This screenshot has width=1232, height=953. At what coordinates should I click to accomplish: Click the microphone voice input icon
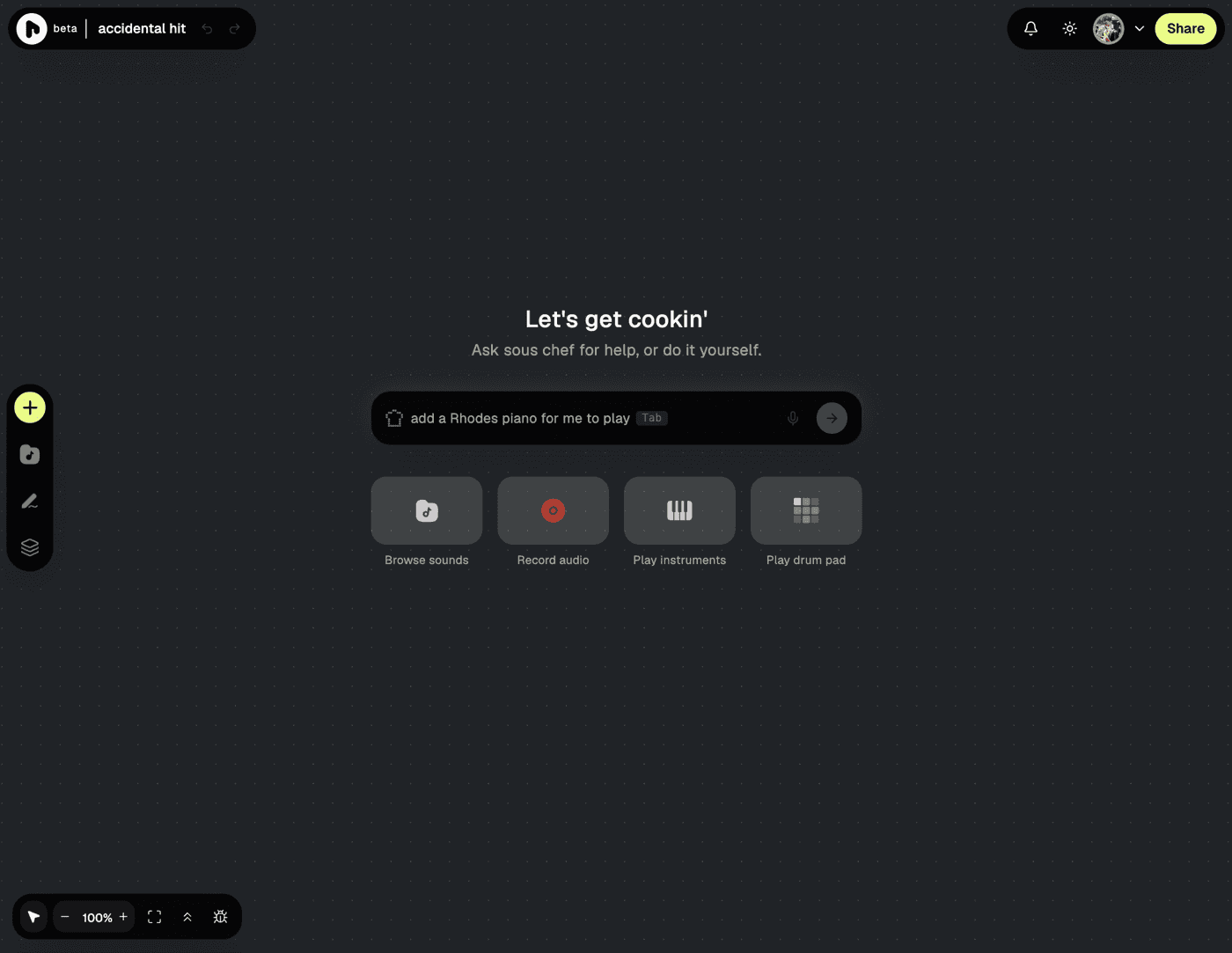[x=793, y=418]
